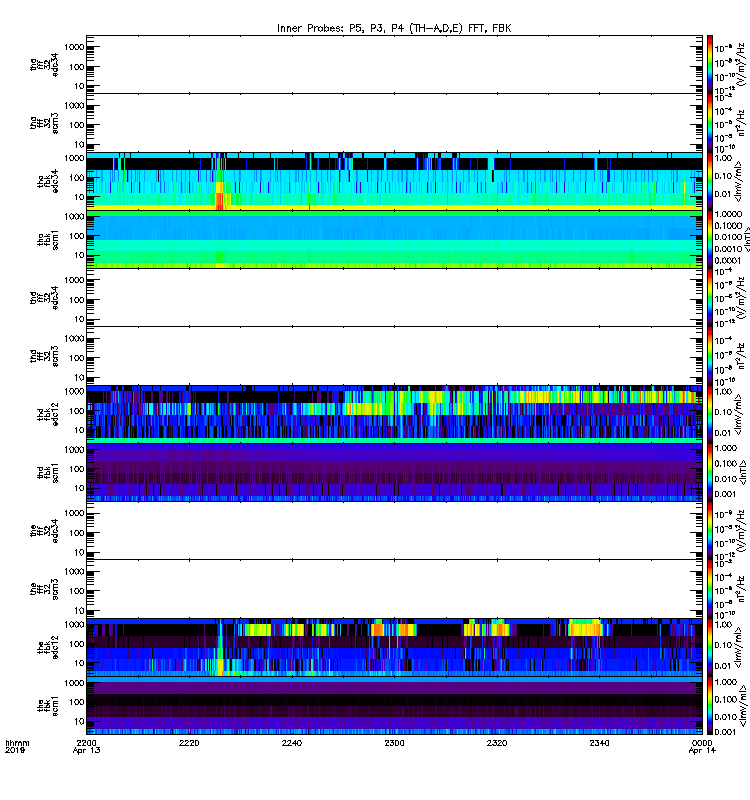The height and width of the screenshot is (800, 750).
Task: Click the "tha fbk scm1" panel label
Action: click(x=48, y=240)
